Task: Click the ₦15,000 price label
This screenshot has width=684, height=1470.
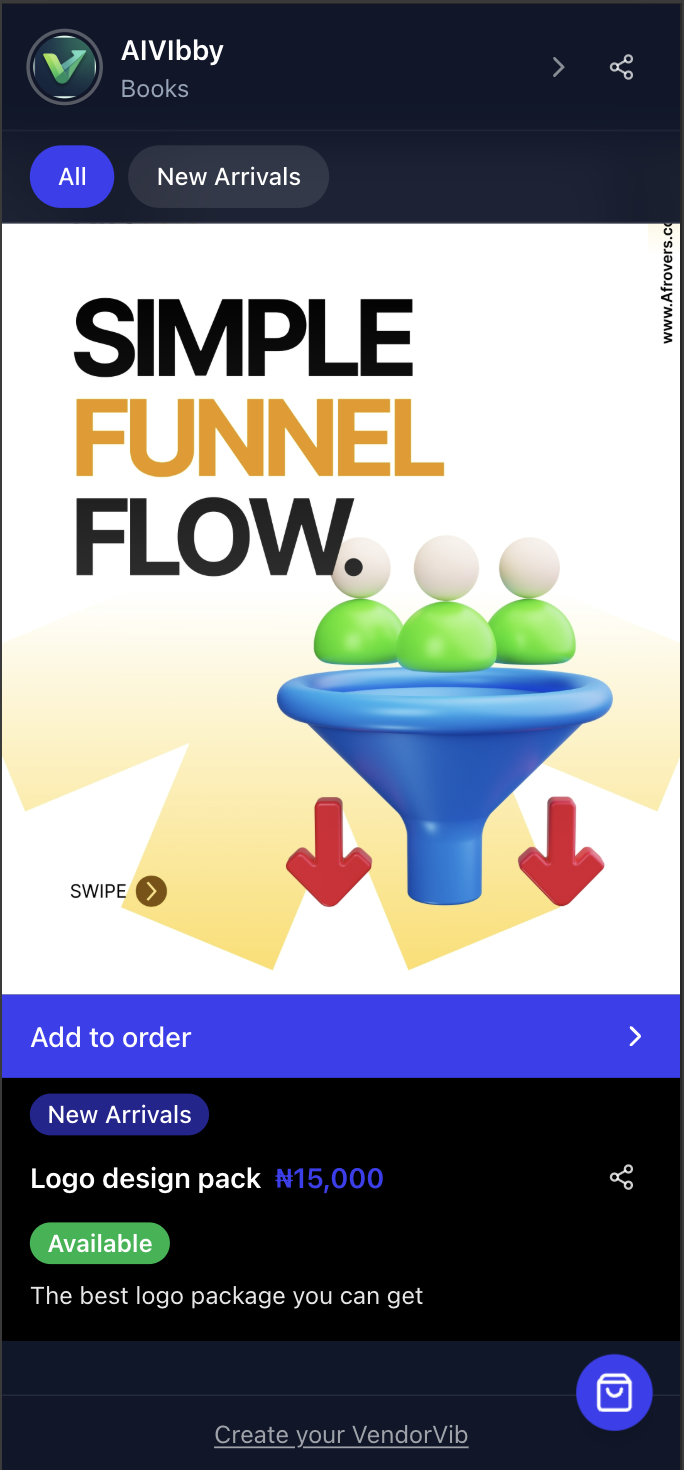Action: (x=329, y=1179)
